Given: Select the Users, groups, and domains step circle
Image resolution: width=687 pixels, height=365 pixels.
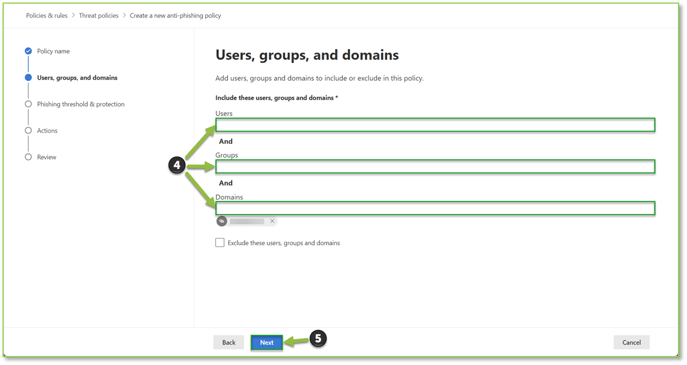Looking at the screenshot, I should (28, 78).
